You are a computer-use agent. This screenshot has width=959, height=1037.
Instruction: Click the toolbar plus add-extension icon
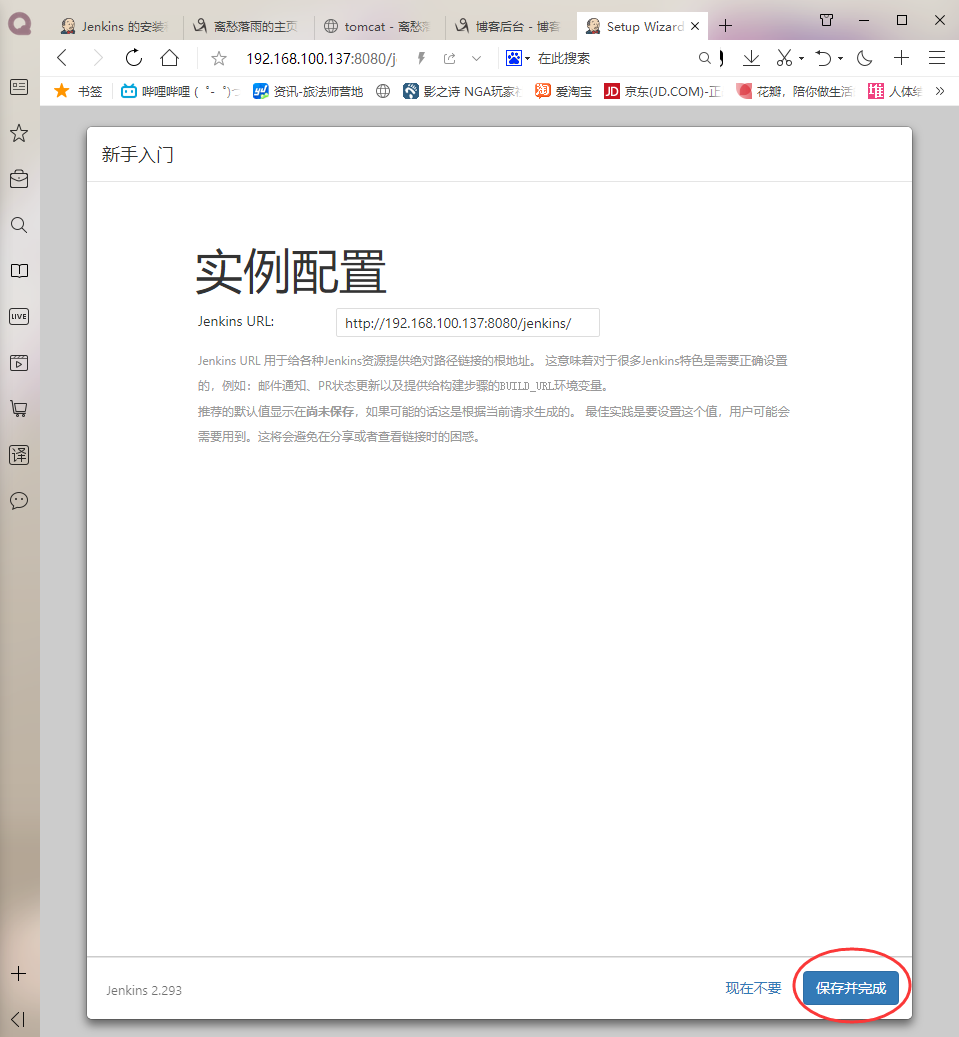901,58
